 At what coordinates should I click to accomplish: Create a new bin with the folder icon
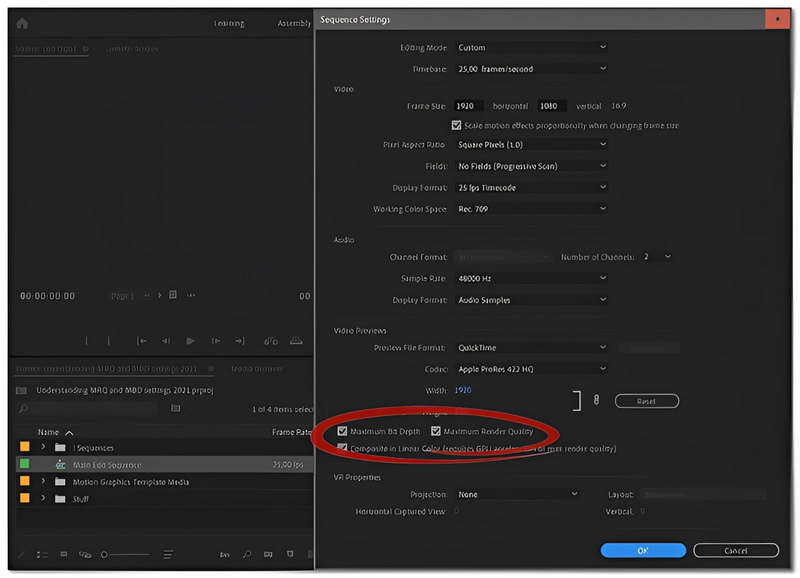coord(268,554)
